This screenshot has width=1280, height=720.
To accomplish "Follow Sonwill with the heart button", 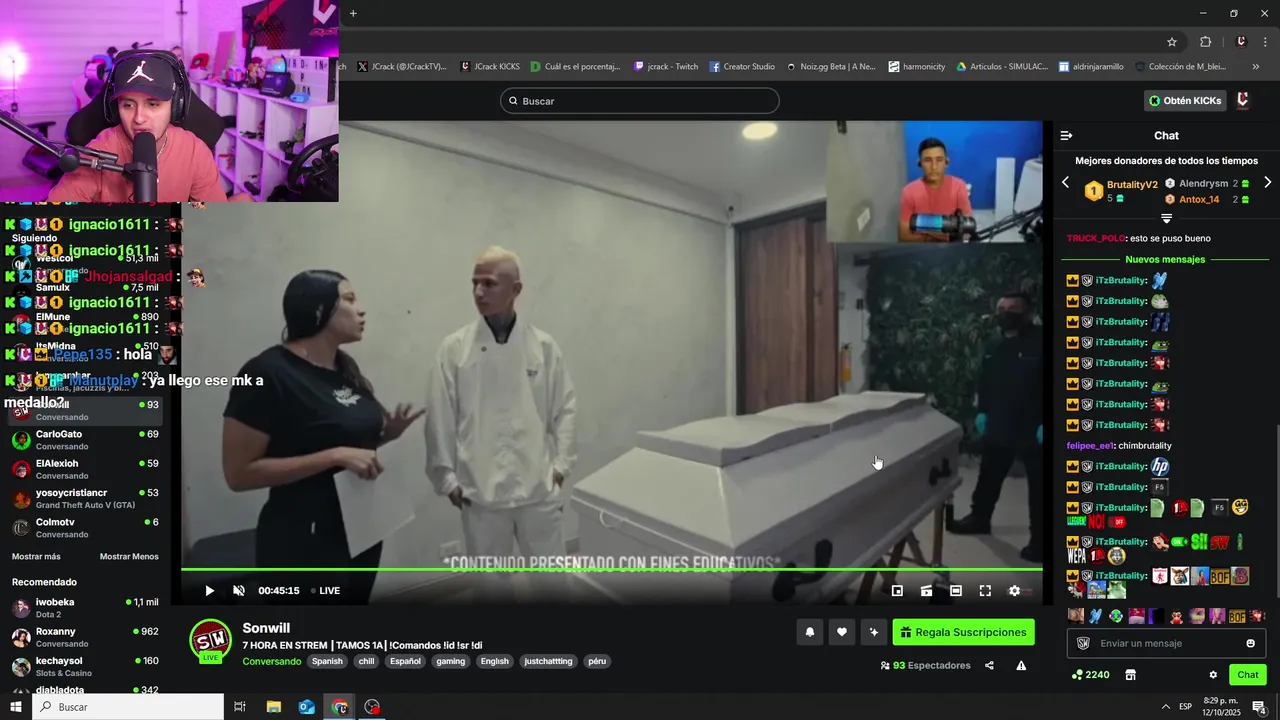I will click(842, 632).
